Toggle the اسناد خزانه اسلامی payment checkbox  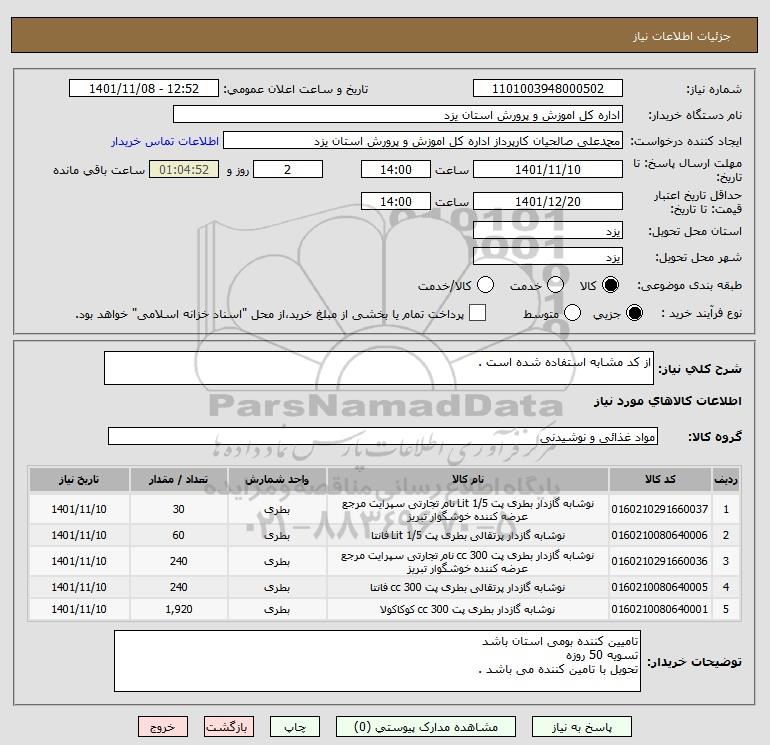pyautogui.click(x=477, y=313)
